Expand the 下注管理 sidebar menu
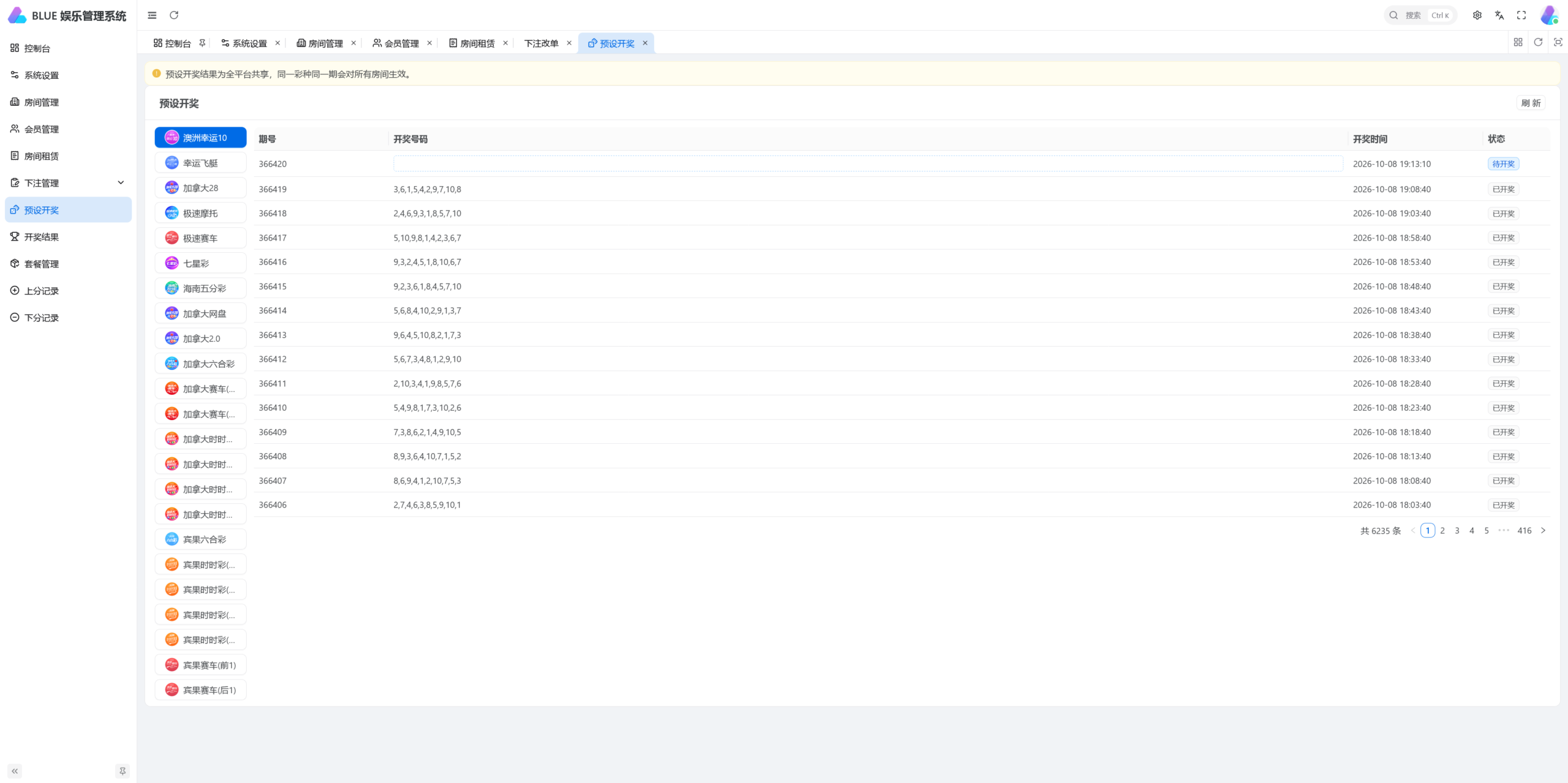The width and height of the screenshot is (1568, 783). click(x=68, y=183)
